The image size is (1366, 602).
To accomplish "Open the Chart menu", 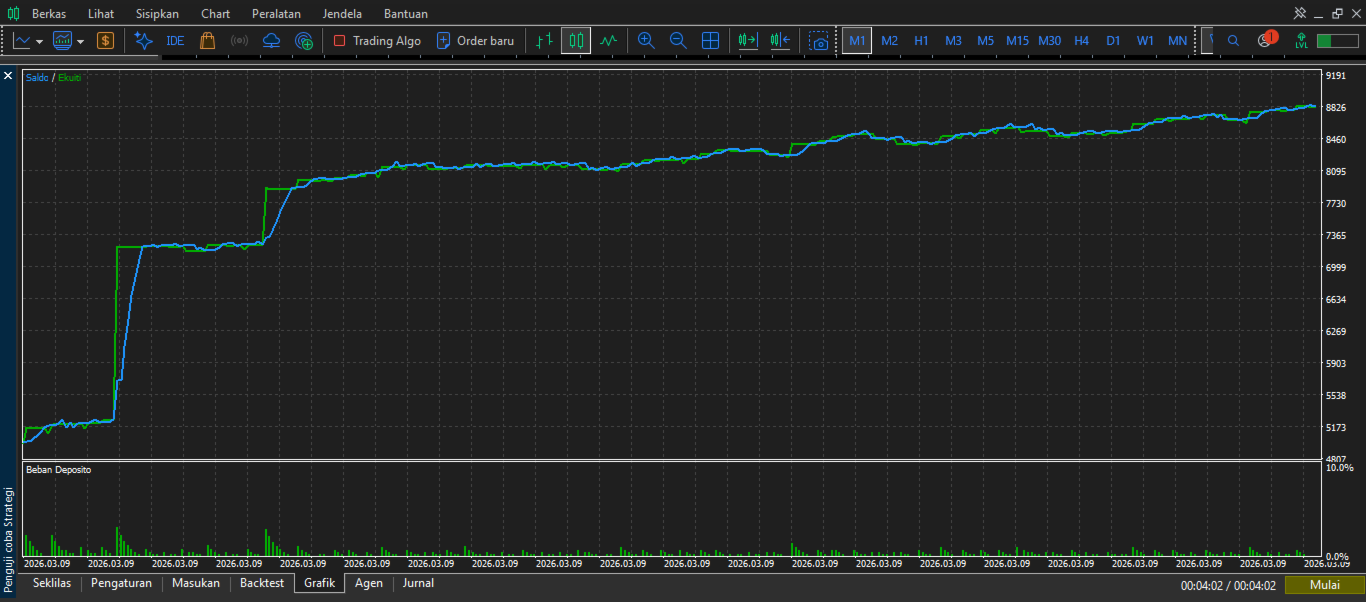I will pos(215,14).
